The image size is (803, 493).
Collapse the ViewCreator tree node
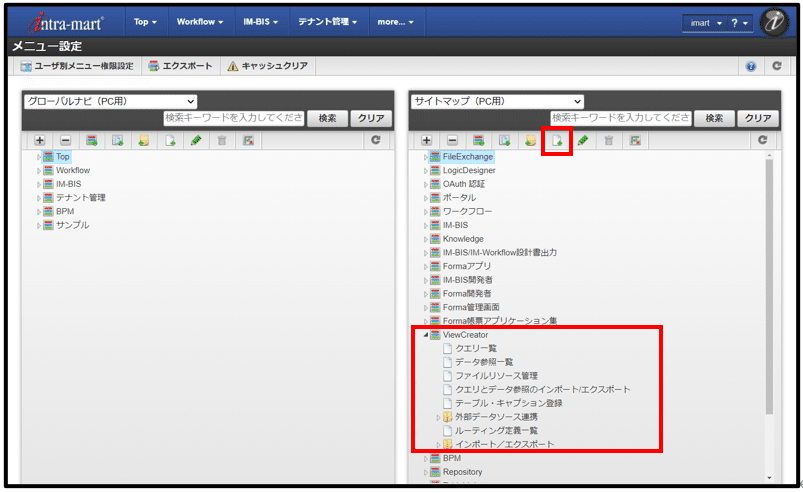[x=426, y=335]
